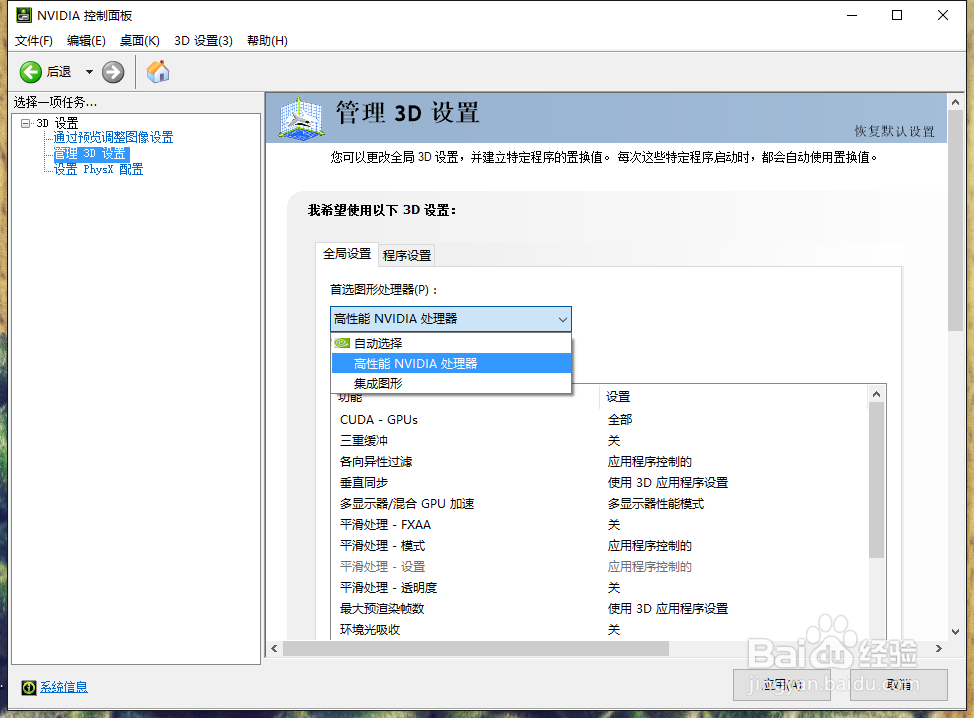This screenshot has height=718, width=974.
Task: Select the 三重缓冲 setting row
Action: pos(600,440)
